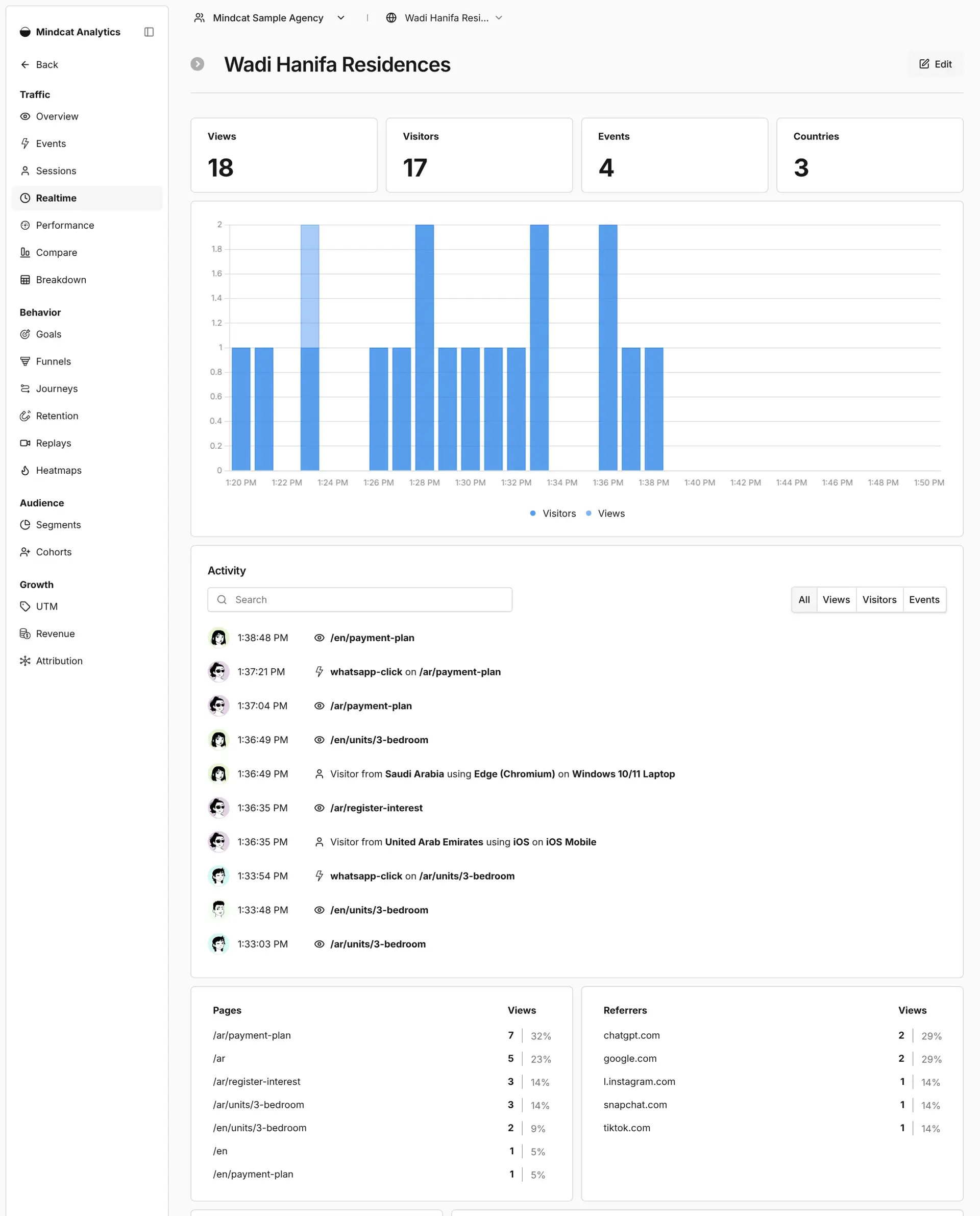Image resolution: width=980 pixels, height=1216 pixels.
Task: Click tiktok.com in Referrers list
Action: 627,1128
